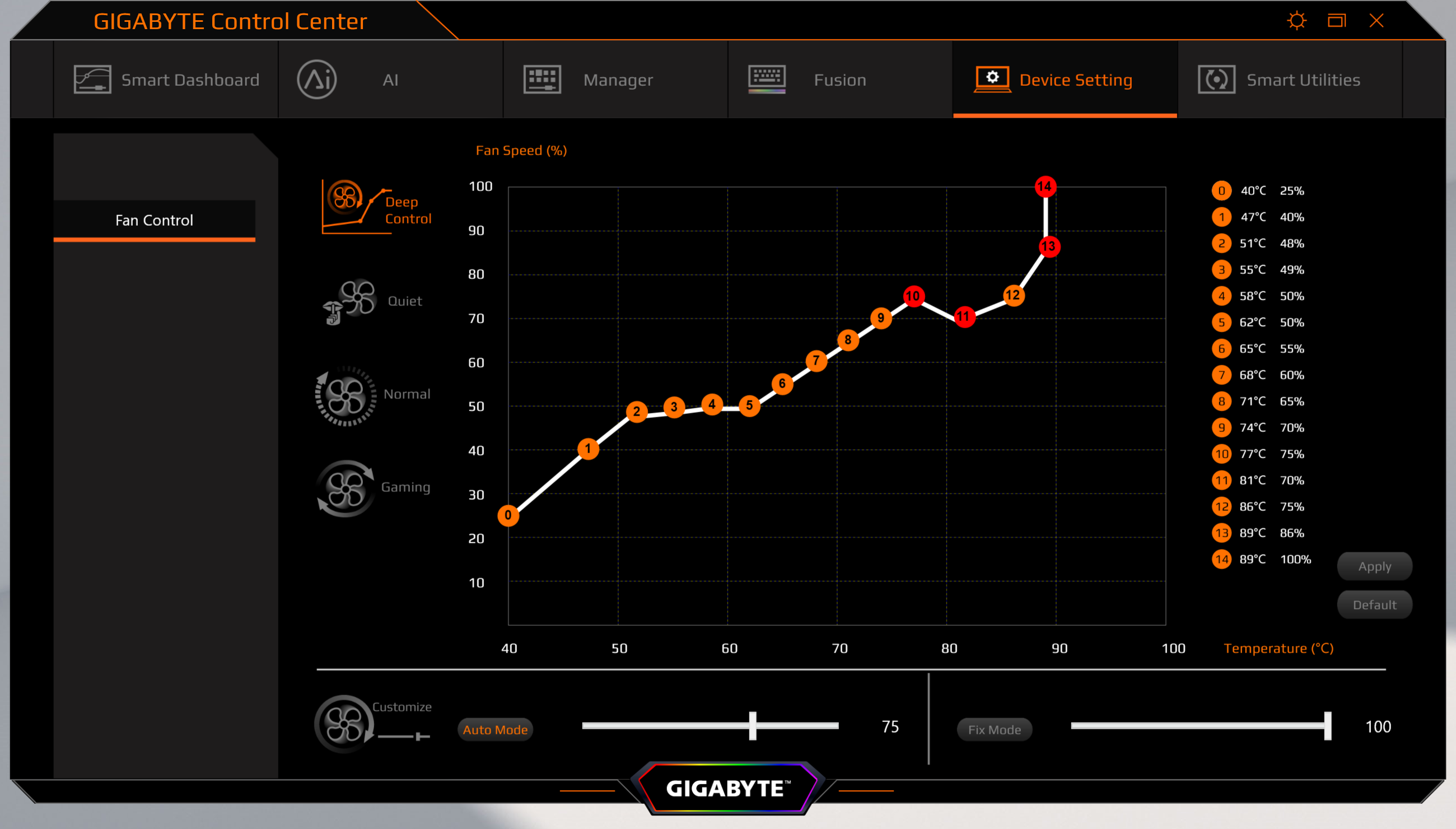Open the Smart Dashboard icon tab
This screenshot has height=829, width=1456.
point(92,80)
